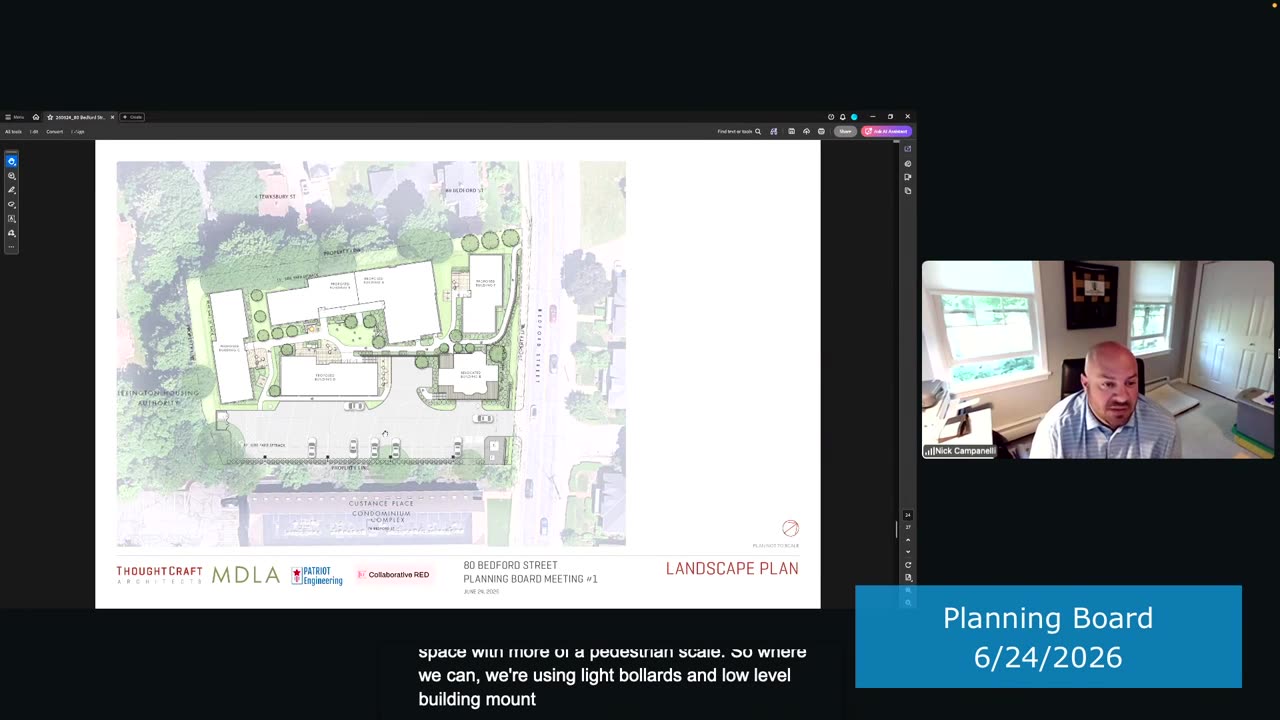Switch to the 80 Bedford Street PDF tab
This screenshot has width=1280, height=720.
80,117
